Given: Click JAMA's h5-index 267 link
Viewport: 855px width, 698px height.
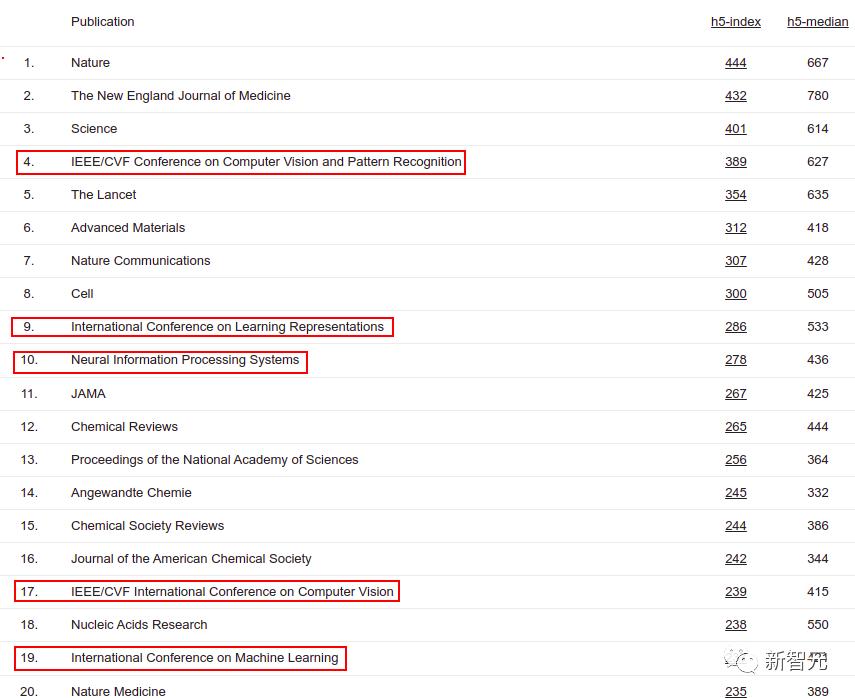Looking at the screenshot, I should (x=735, y=394).
